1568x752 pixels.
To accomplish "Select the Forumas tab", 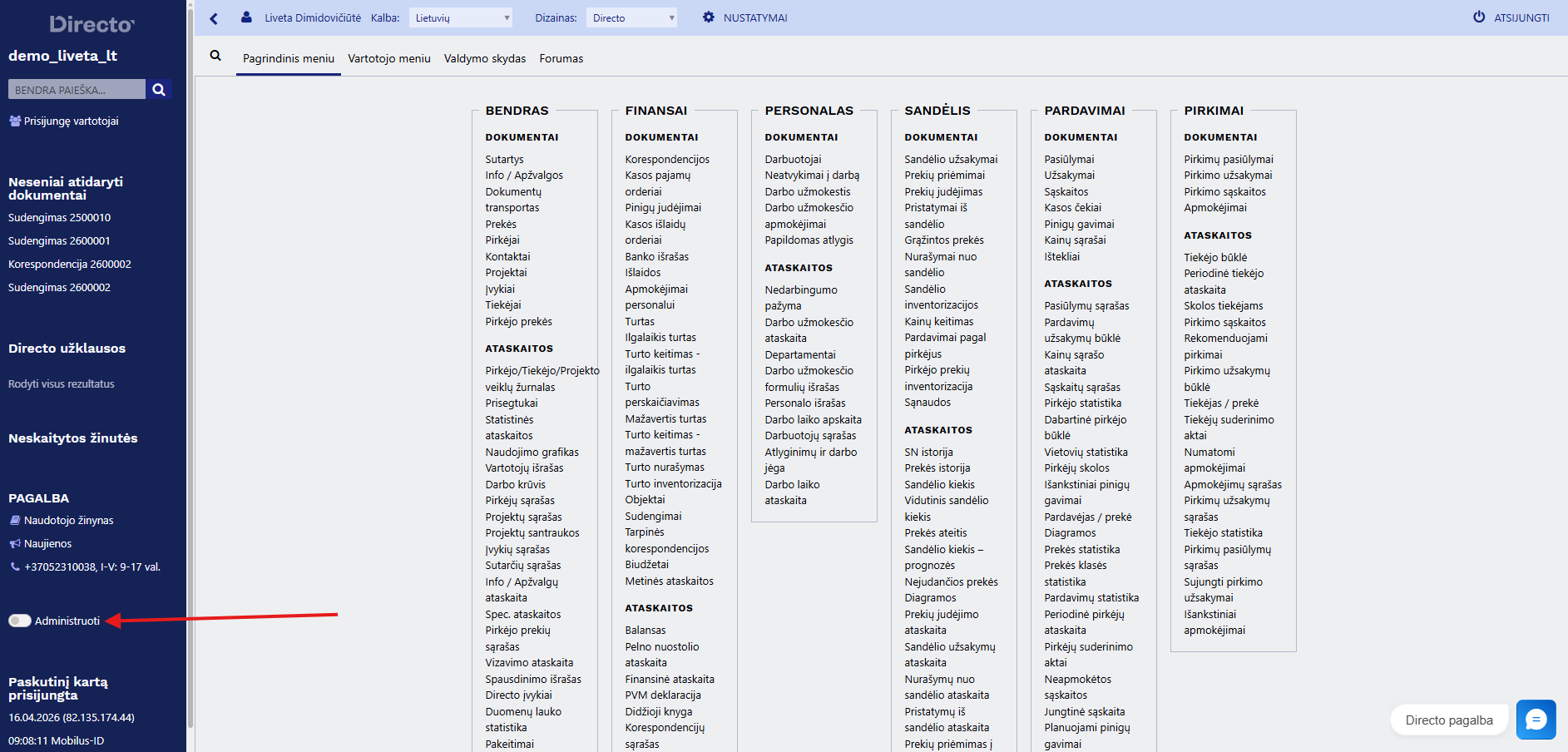I will click(561, 58).
